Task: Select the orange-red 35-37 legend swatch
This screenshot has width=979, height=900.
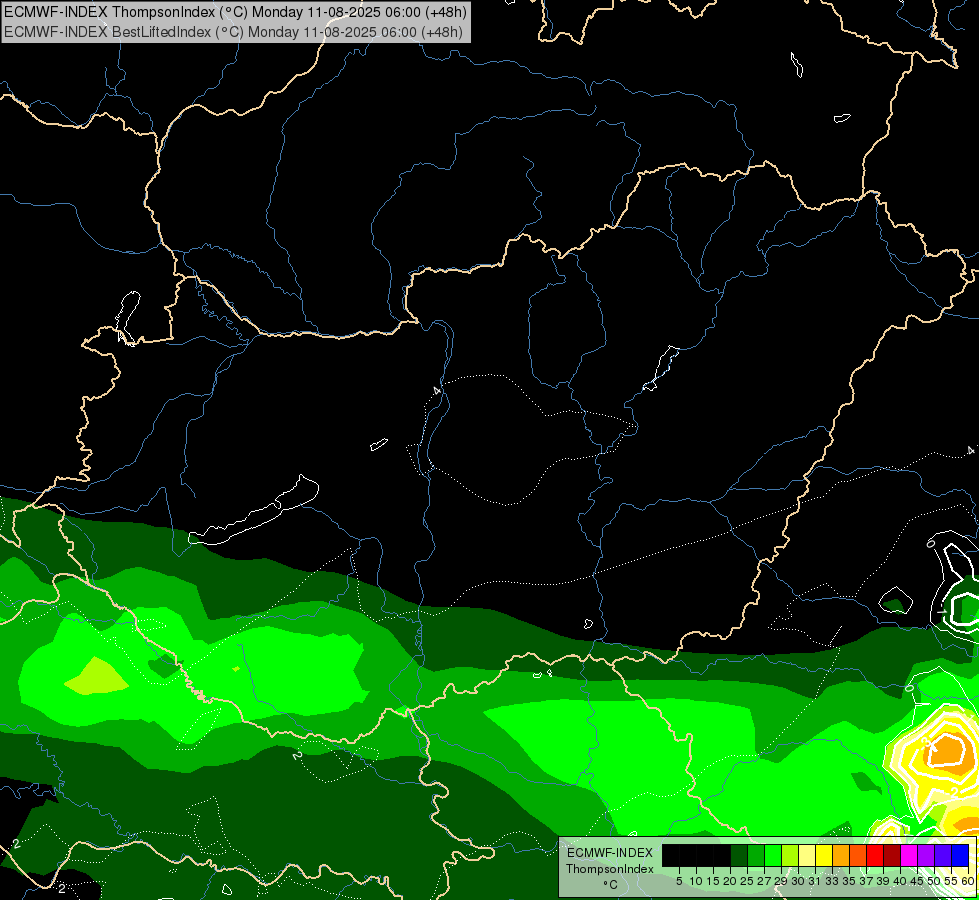Action: coord(858,855)
